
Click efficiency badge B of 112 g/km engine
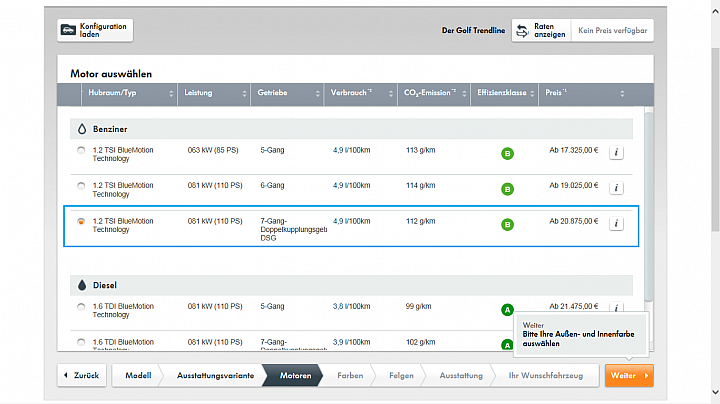tap(507, 225)
